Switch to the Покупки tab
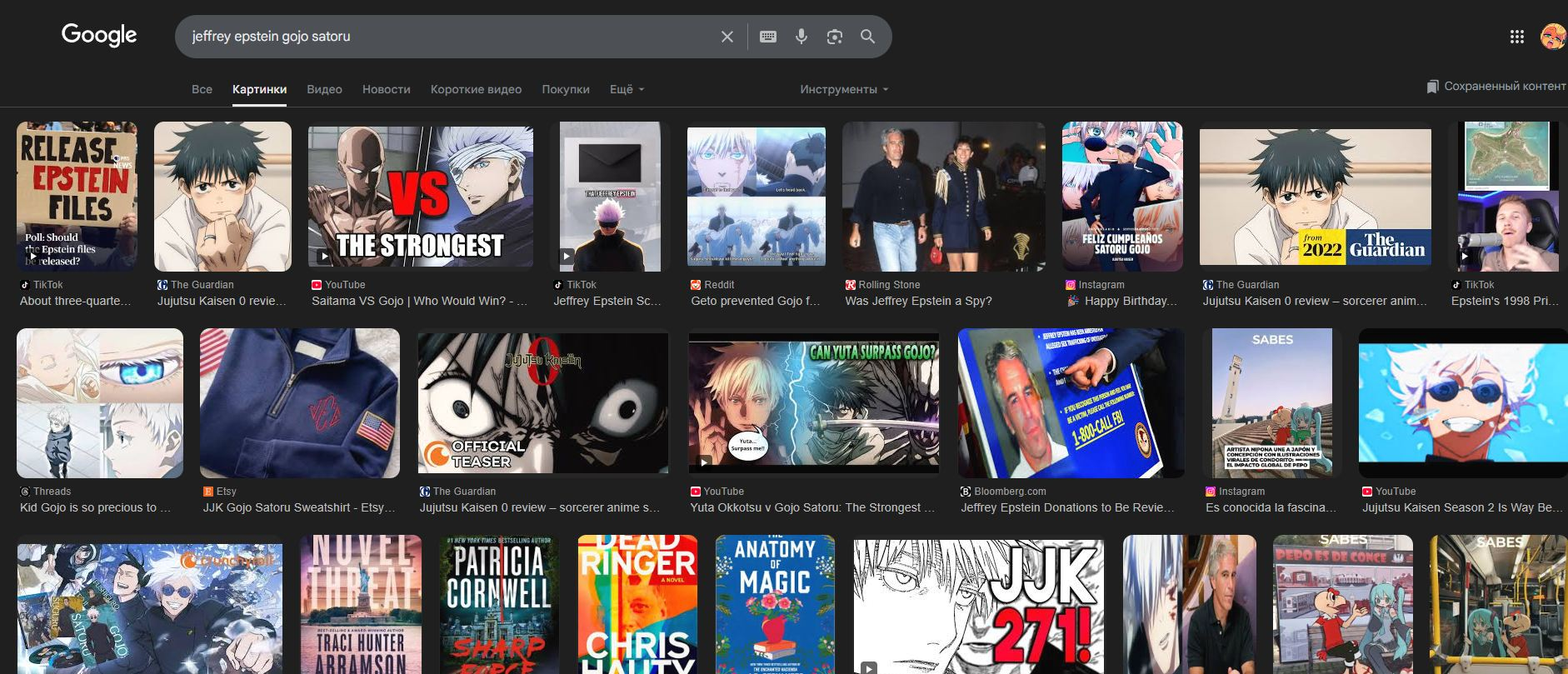1568x674 pixels. pyautogui.click(x=566, y=89)
